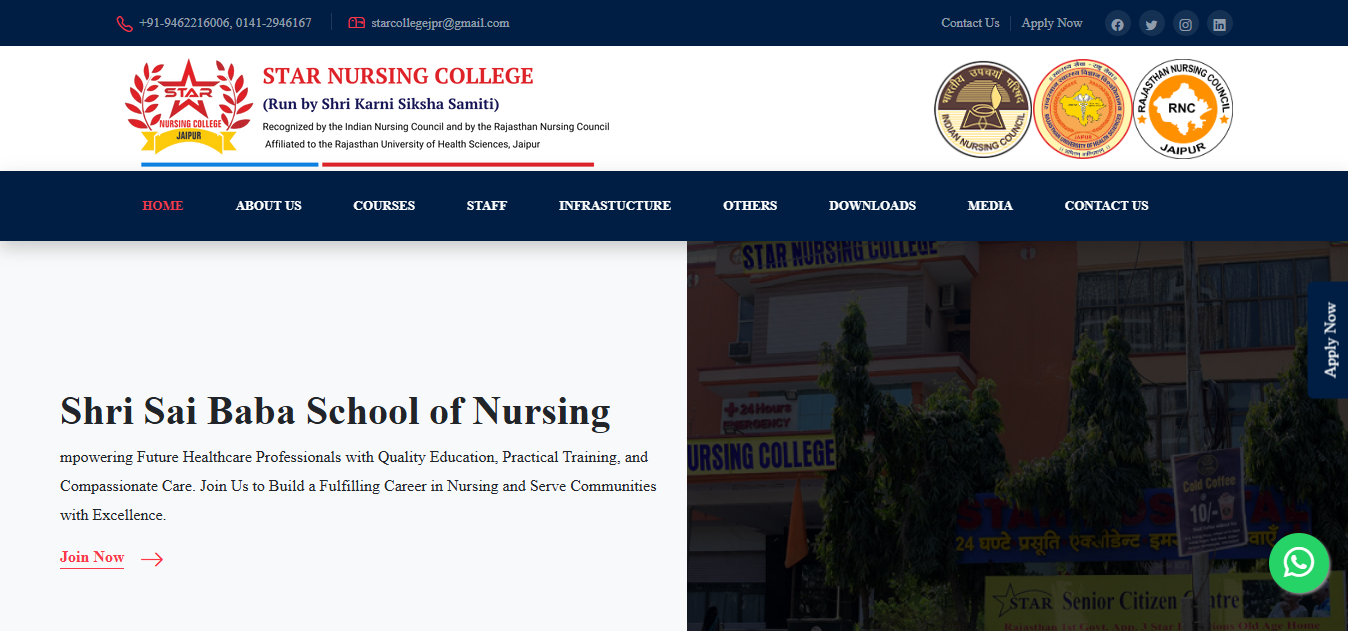Open the Facebook social icon
This screenshot has width=1348, height=631.
(x=1117, y=24)
